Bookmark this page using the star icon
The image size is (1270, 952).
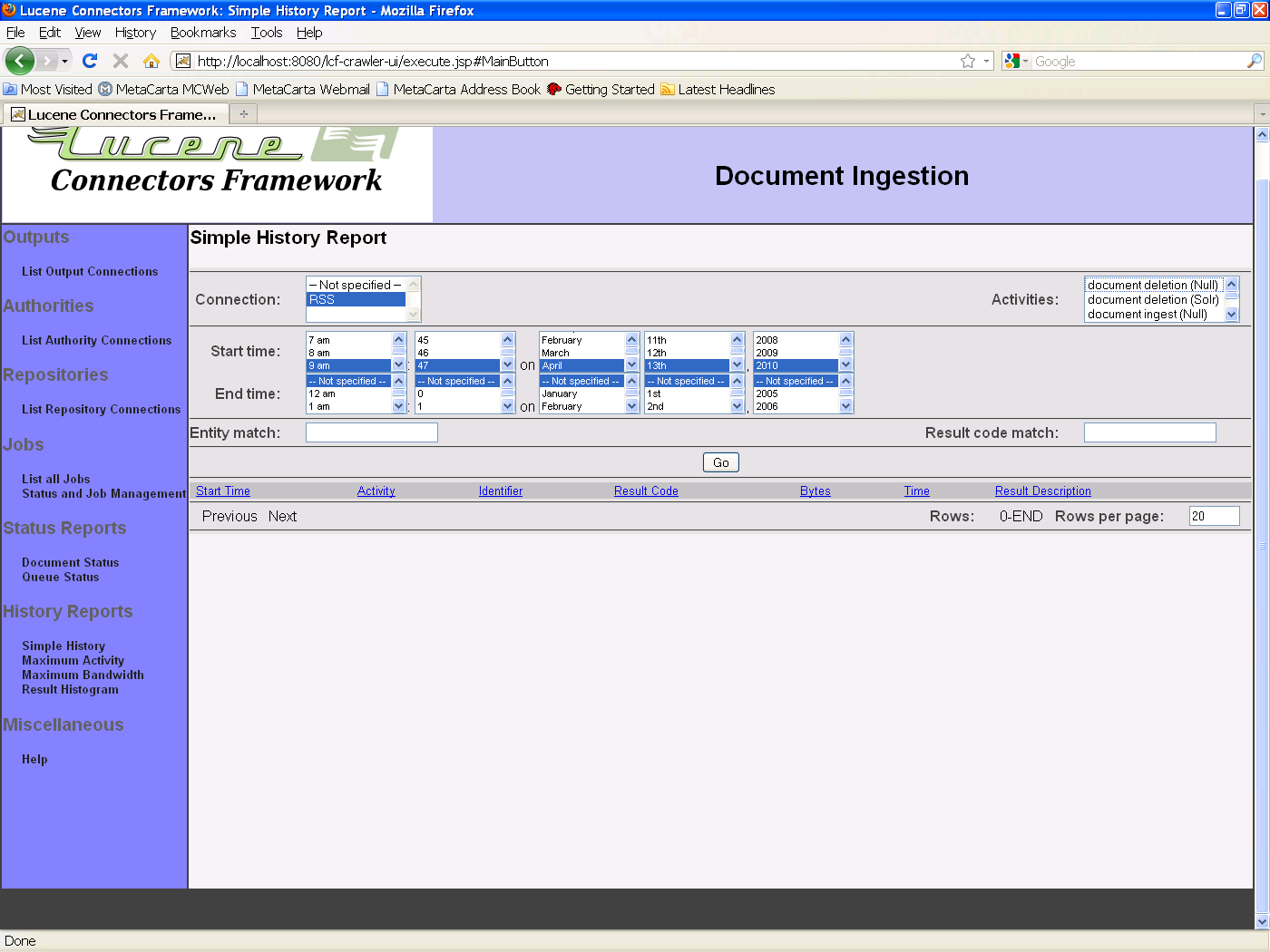[968, 61]
